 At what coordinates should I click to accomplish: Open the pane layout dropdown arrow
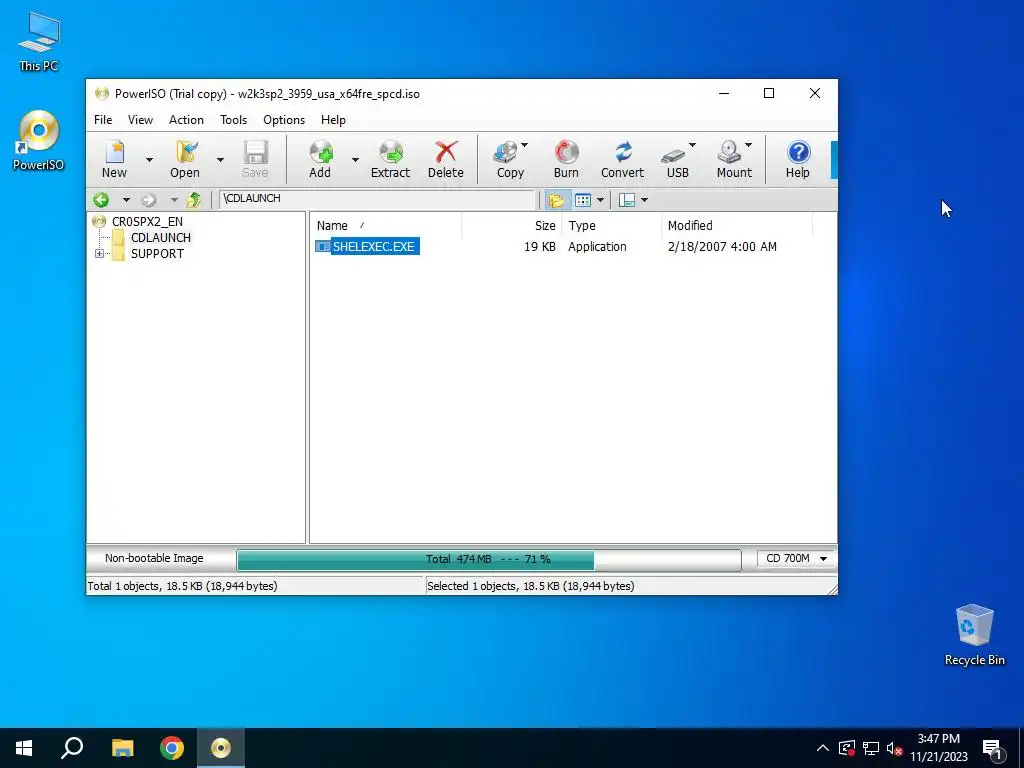645,200
